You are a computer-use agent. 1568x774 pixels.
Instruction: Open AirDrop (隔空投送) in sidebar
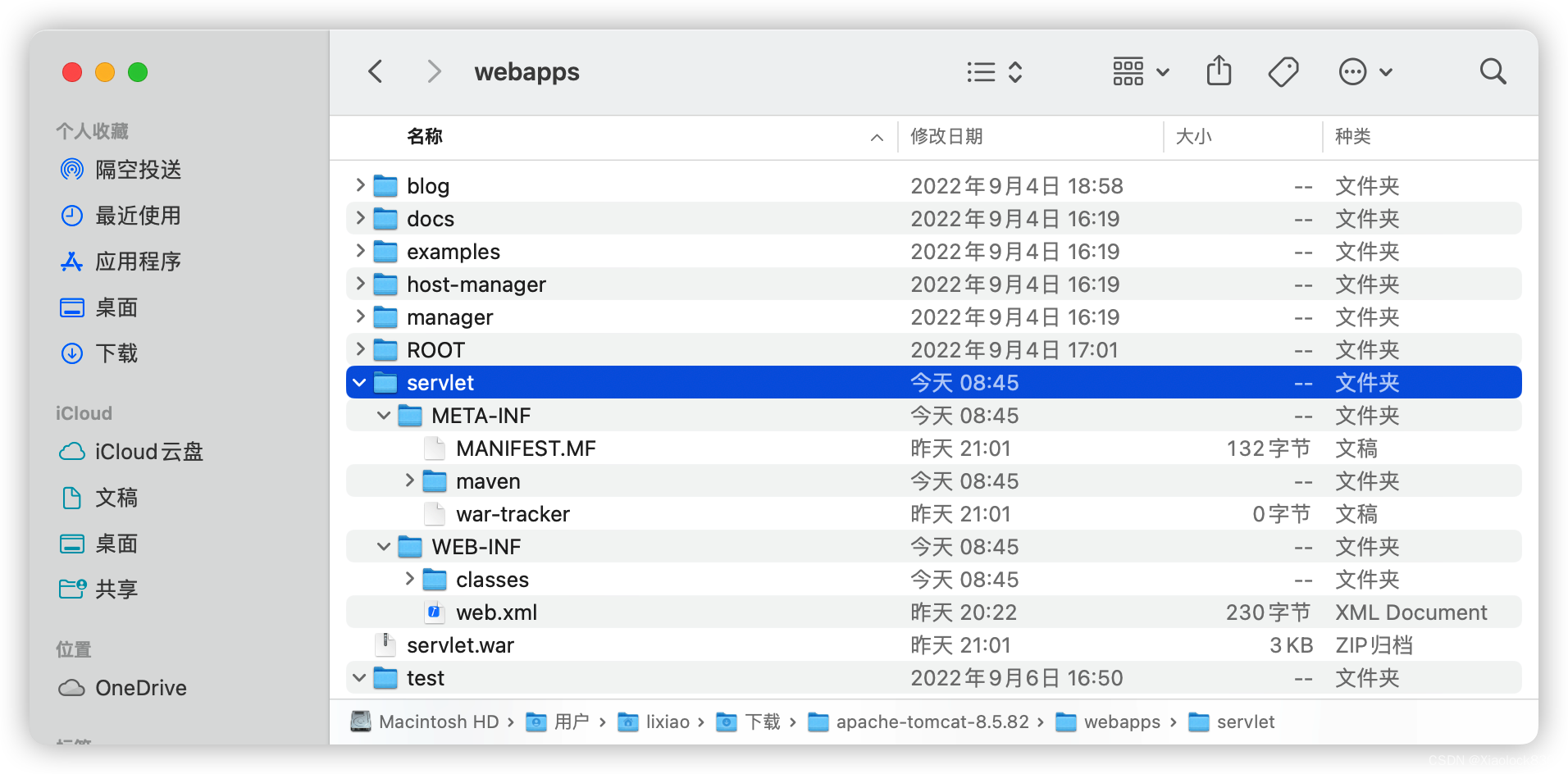click(x=121, y=170)
